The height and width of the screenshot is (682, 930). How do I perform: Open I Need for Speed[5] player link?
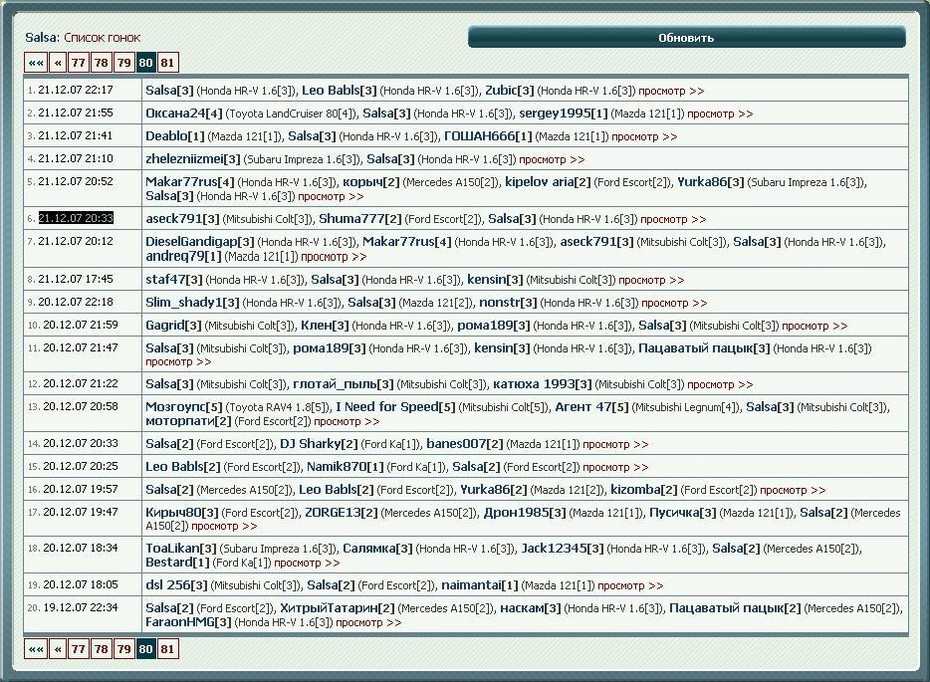pos(396,407)
